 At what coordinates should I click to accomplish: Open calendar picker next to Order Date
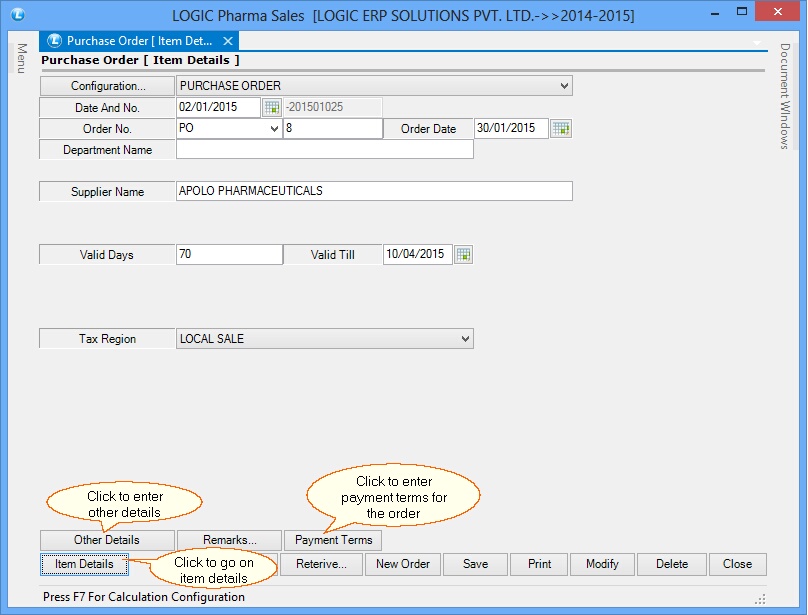click(561, 128)
